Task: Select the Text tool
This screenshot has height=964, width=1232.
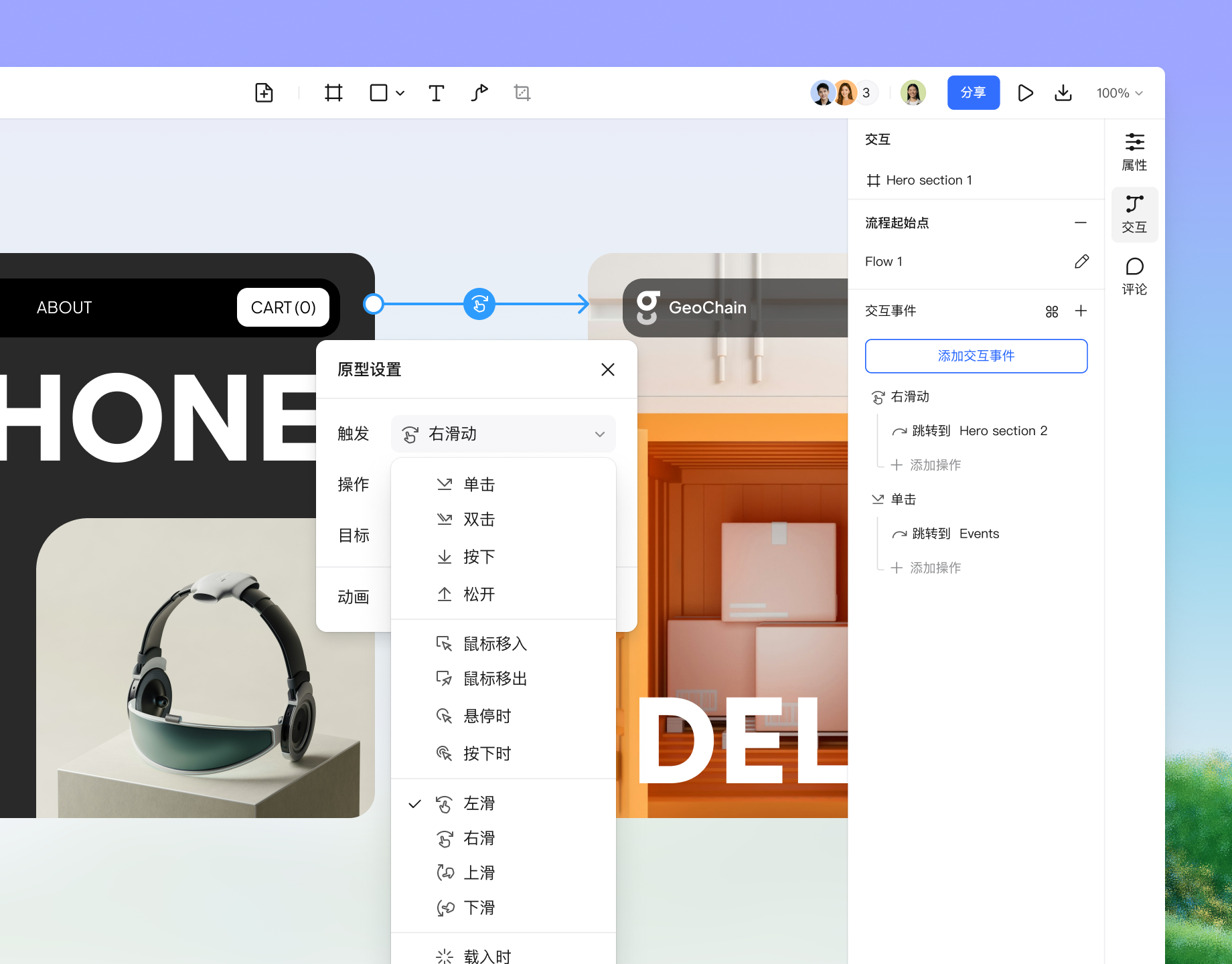Action: [436, 92]
